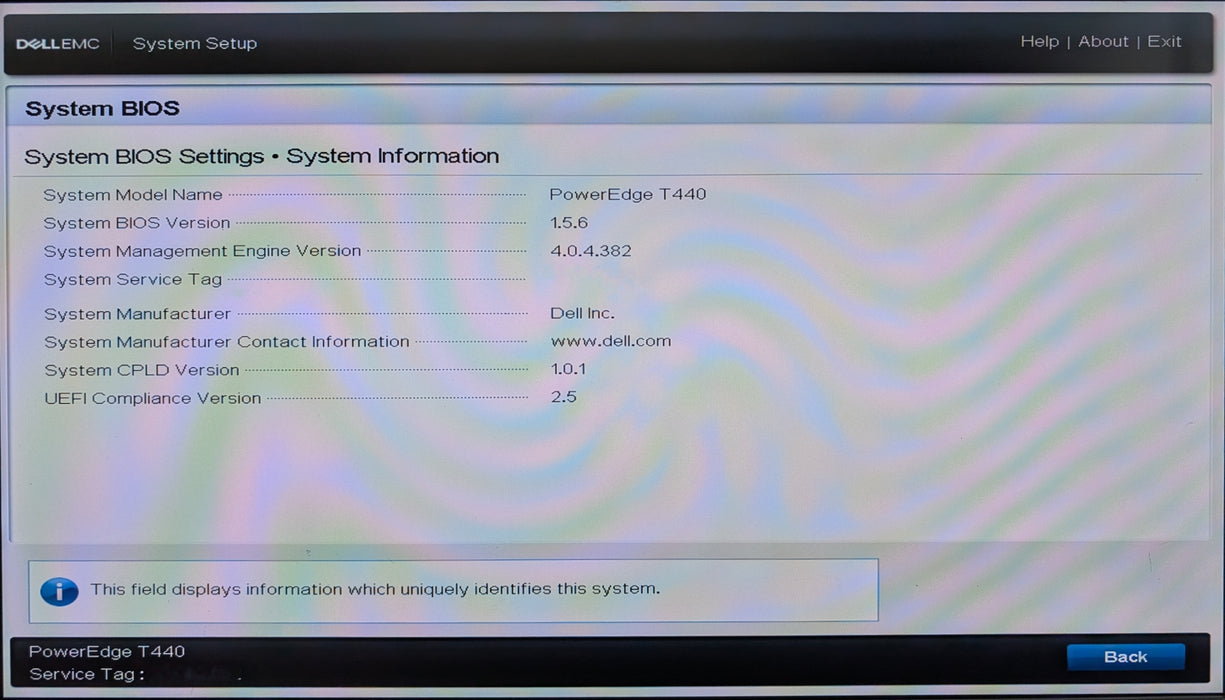Select the System Model Name row label
The image size is (1225, 700).
pyautogui.click(x=133, y=195)
